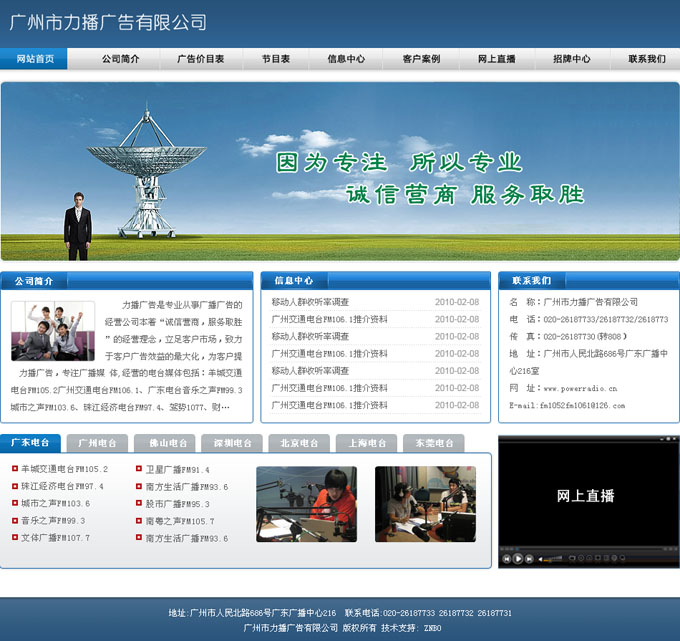680x641 pixels.
Task: Adjust the volume slider in the video player
Action: tap(553, 559)
